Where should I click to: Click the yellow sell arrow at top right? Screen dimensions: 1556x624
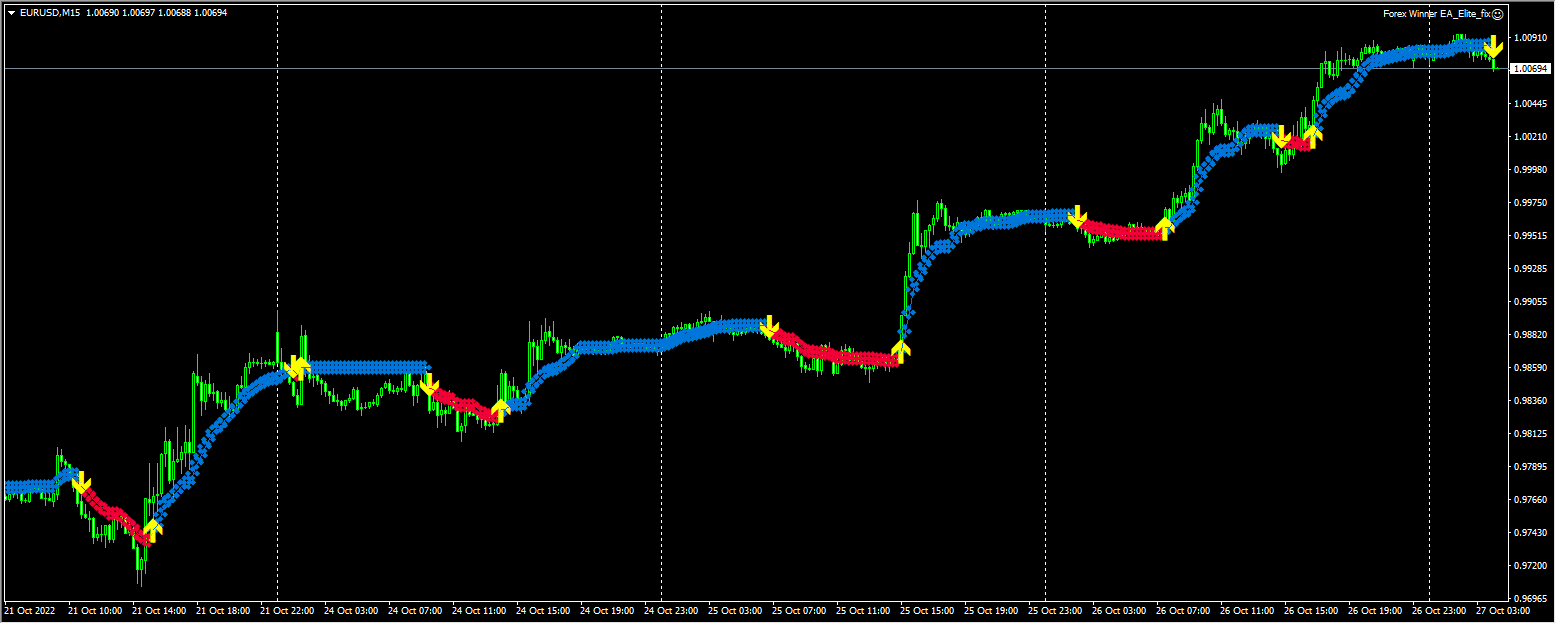(1492, 45)
